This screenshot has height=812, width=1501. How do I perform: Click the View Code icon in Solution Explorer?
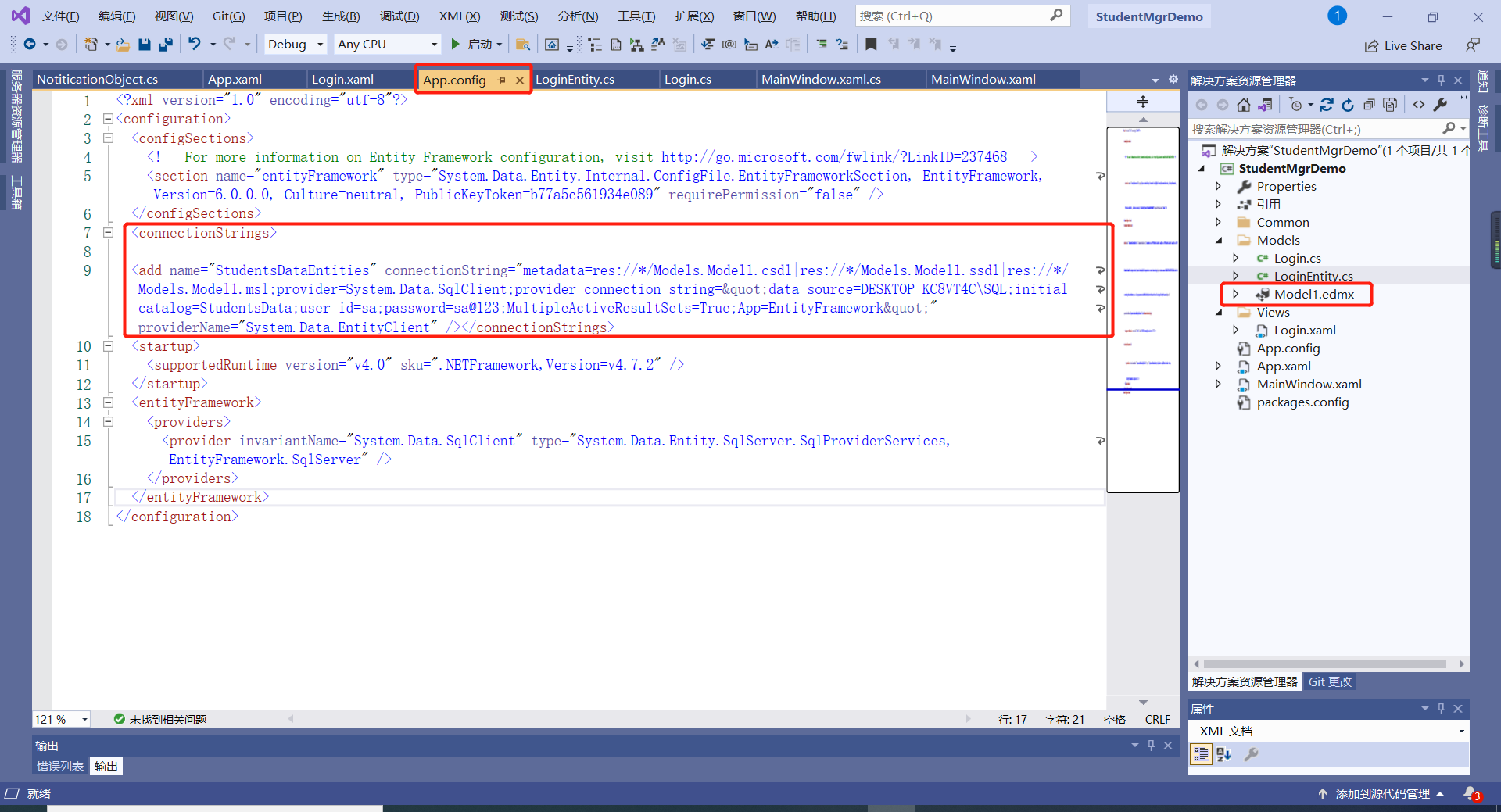pyautogui.click(x=1420, y=104)
